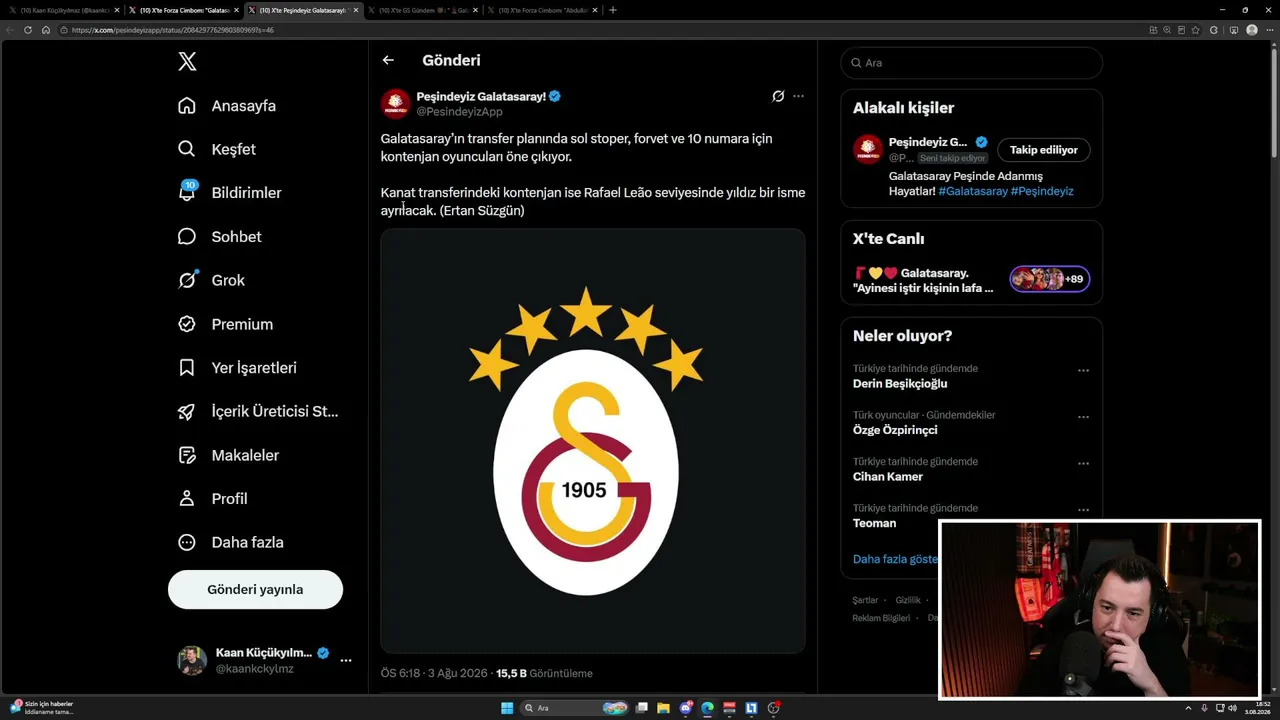The height and width of the screenshot is (720, 1280).
Task: Click the Grok explain icon on the post
Action: click(x=778, y=96)
